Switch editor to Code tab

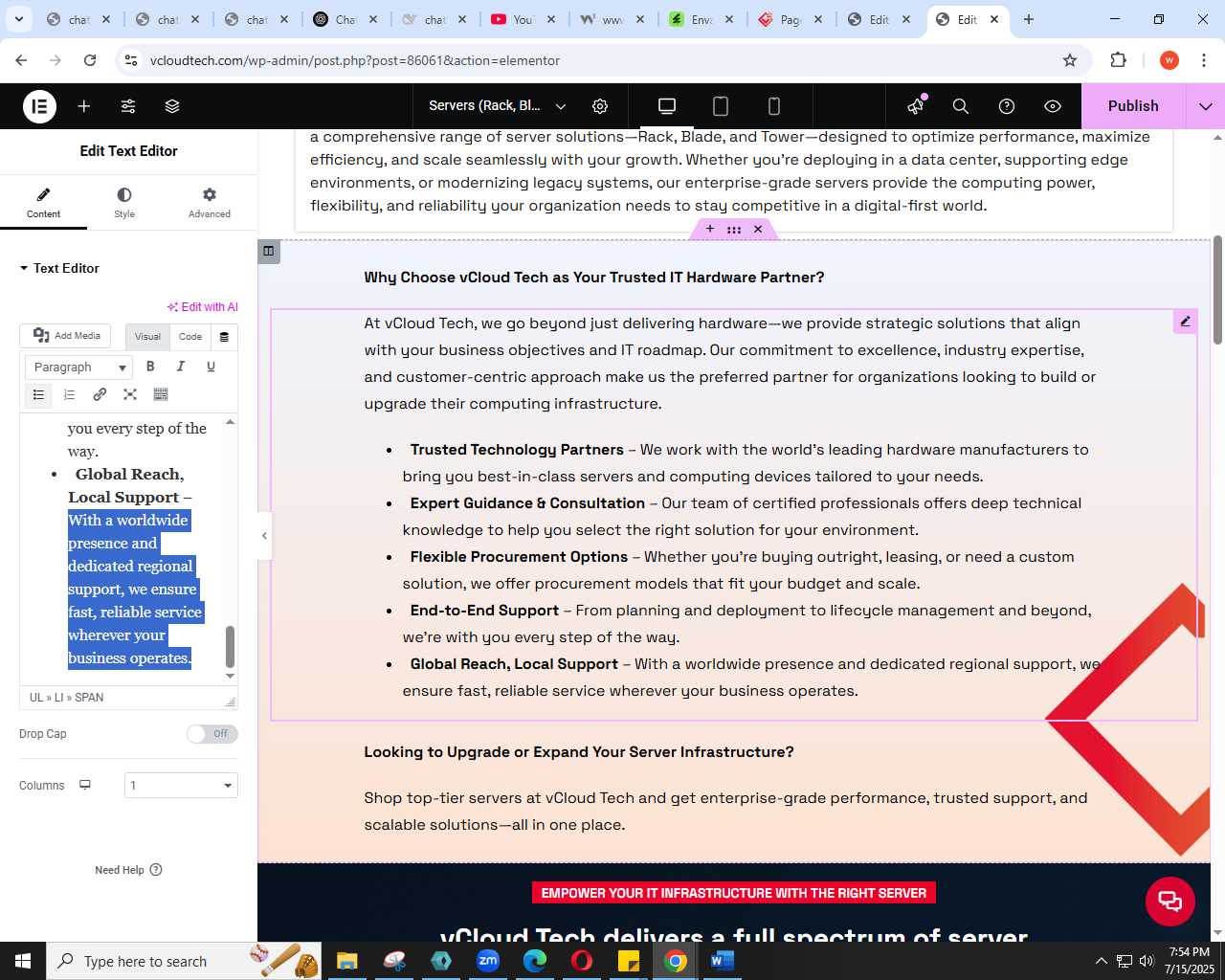tap(190, 337)
